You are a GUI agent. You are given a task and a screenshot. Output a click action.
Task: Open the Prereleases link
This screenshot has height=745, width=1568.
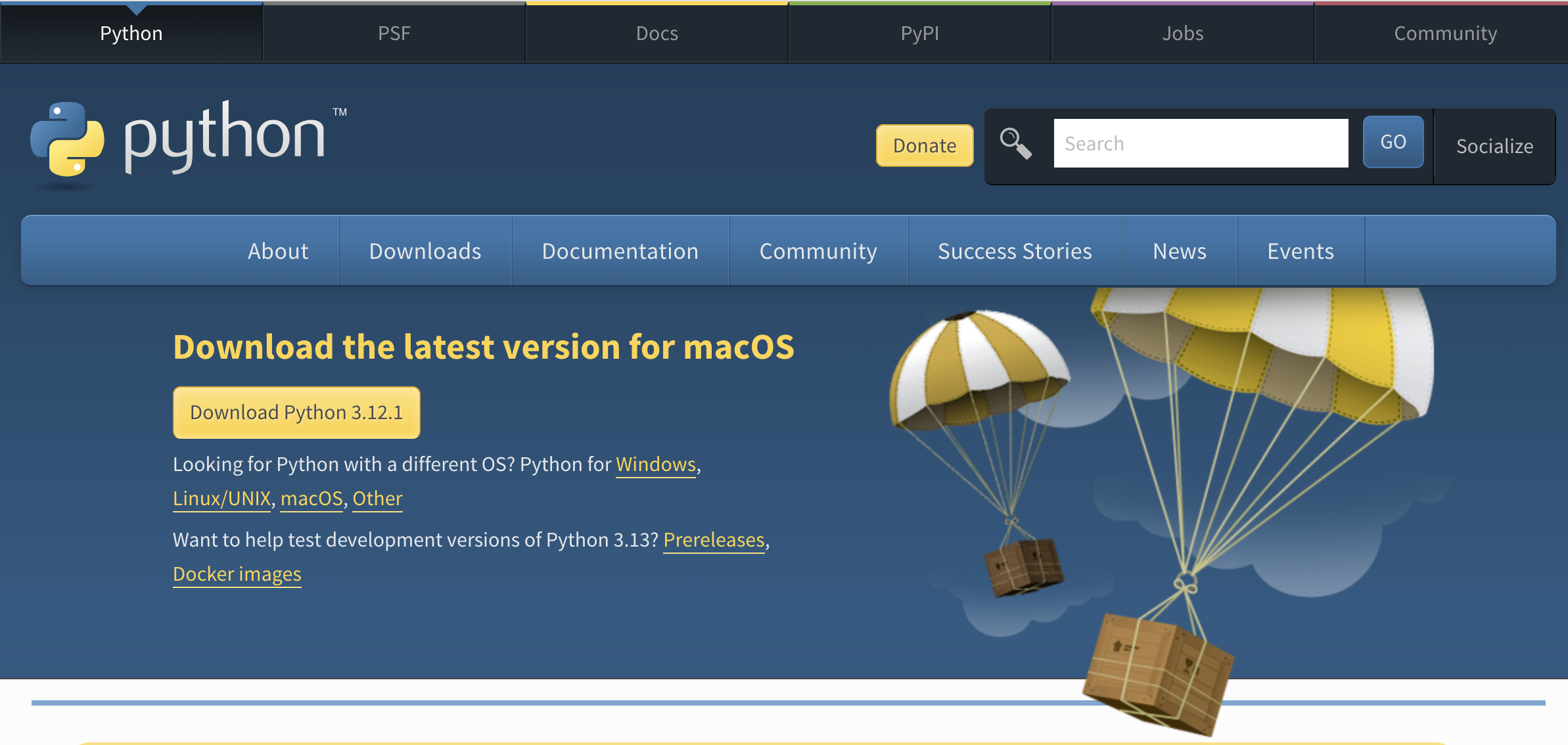[x=714, y=540]
